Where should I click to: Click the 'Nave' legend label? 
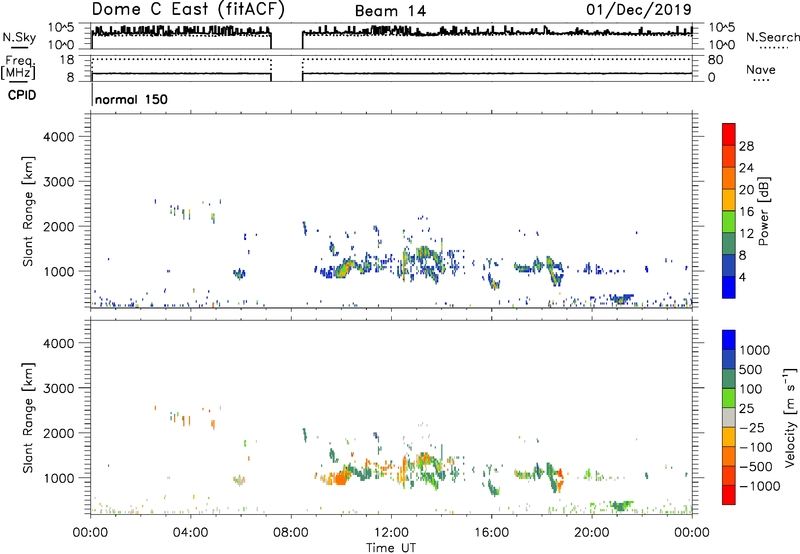pos(760,70)
